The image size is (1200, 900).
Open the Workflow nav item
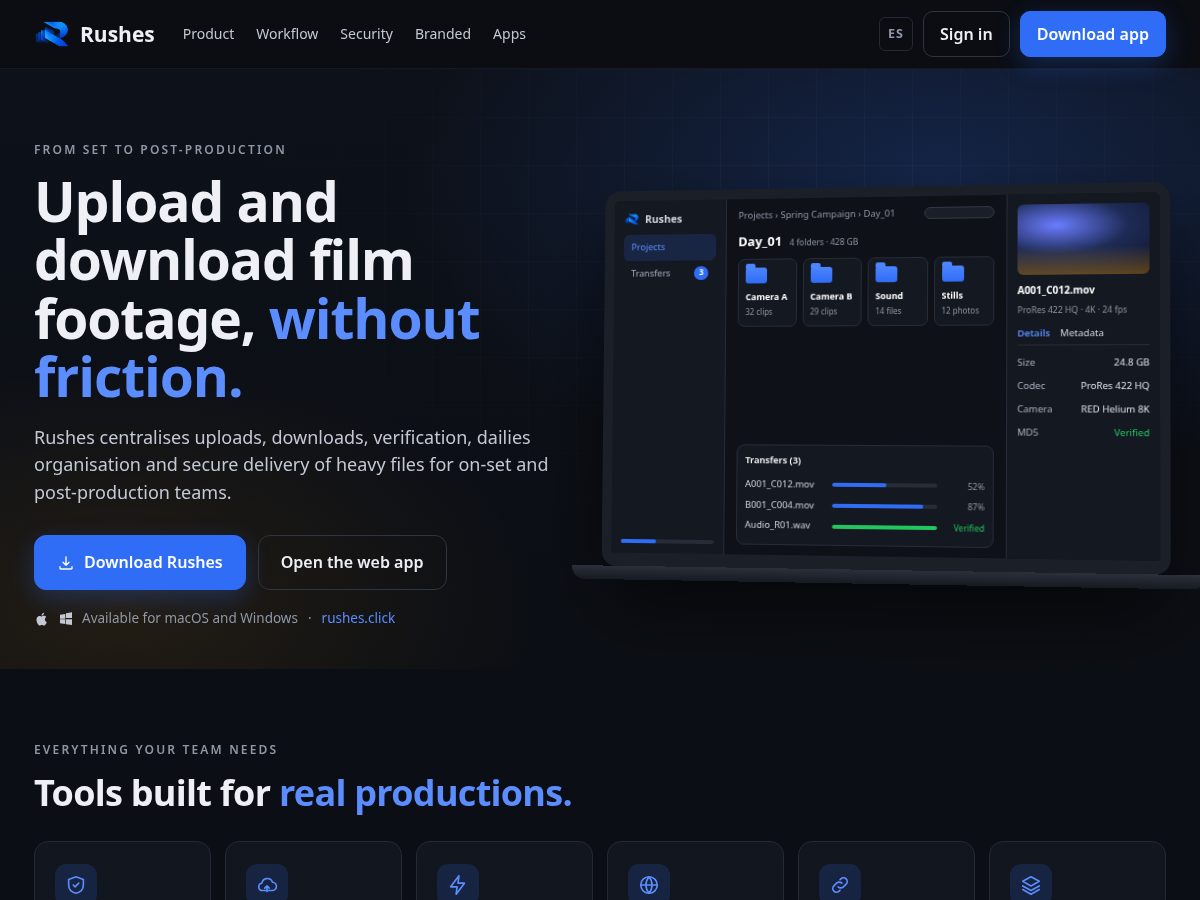pos(287,34)
